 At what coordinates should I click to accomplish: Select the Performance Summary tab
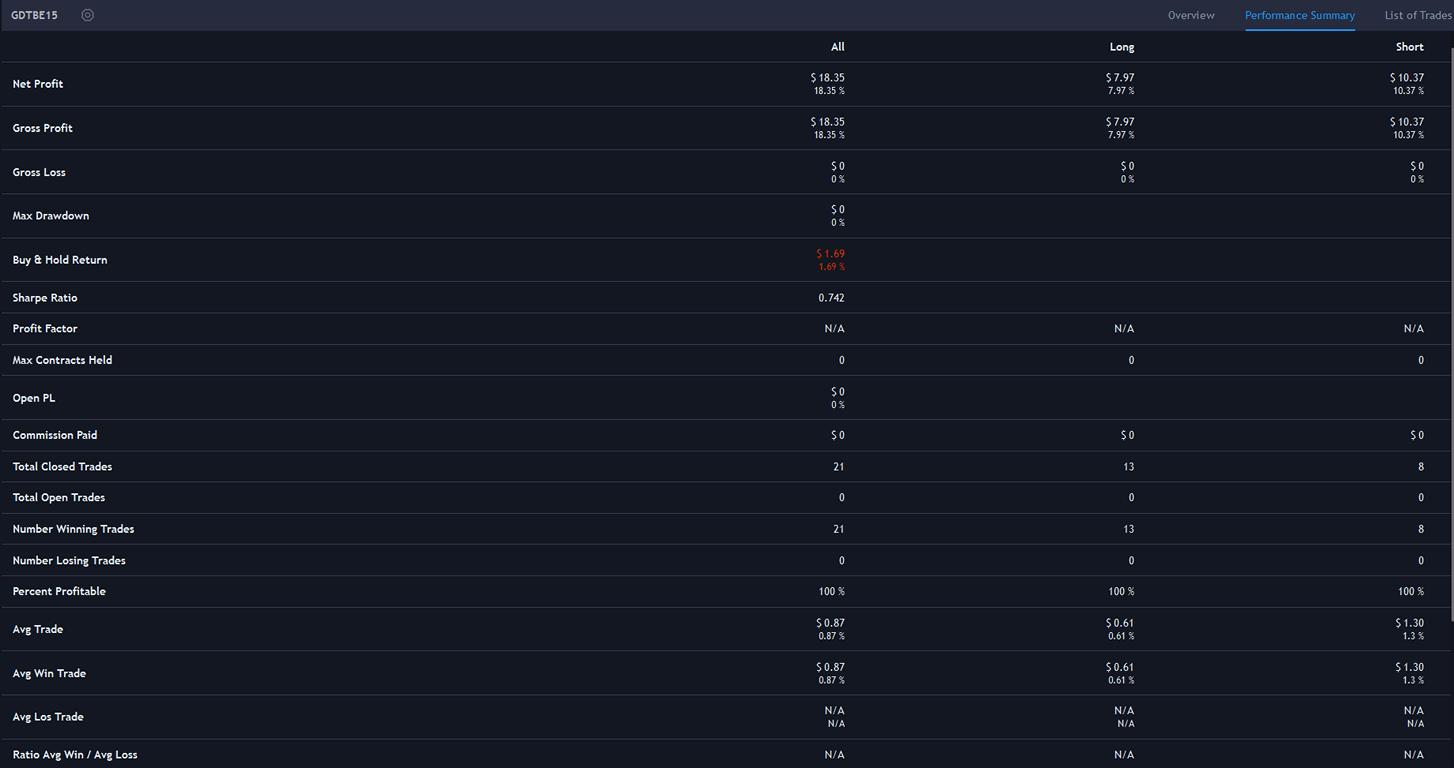1299,15
